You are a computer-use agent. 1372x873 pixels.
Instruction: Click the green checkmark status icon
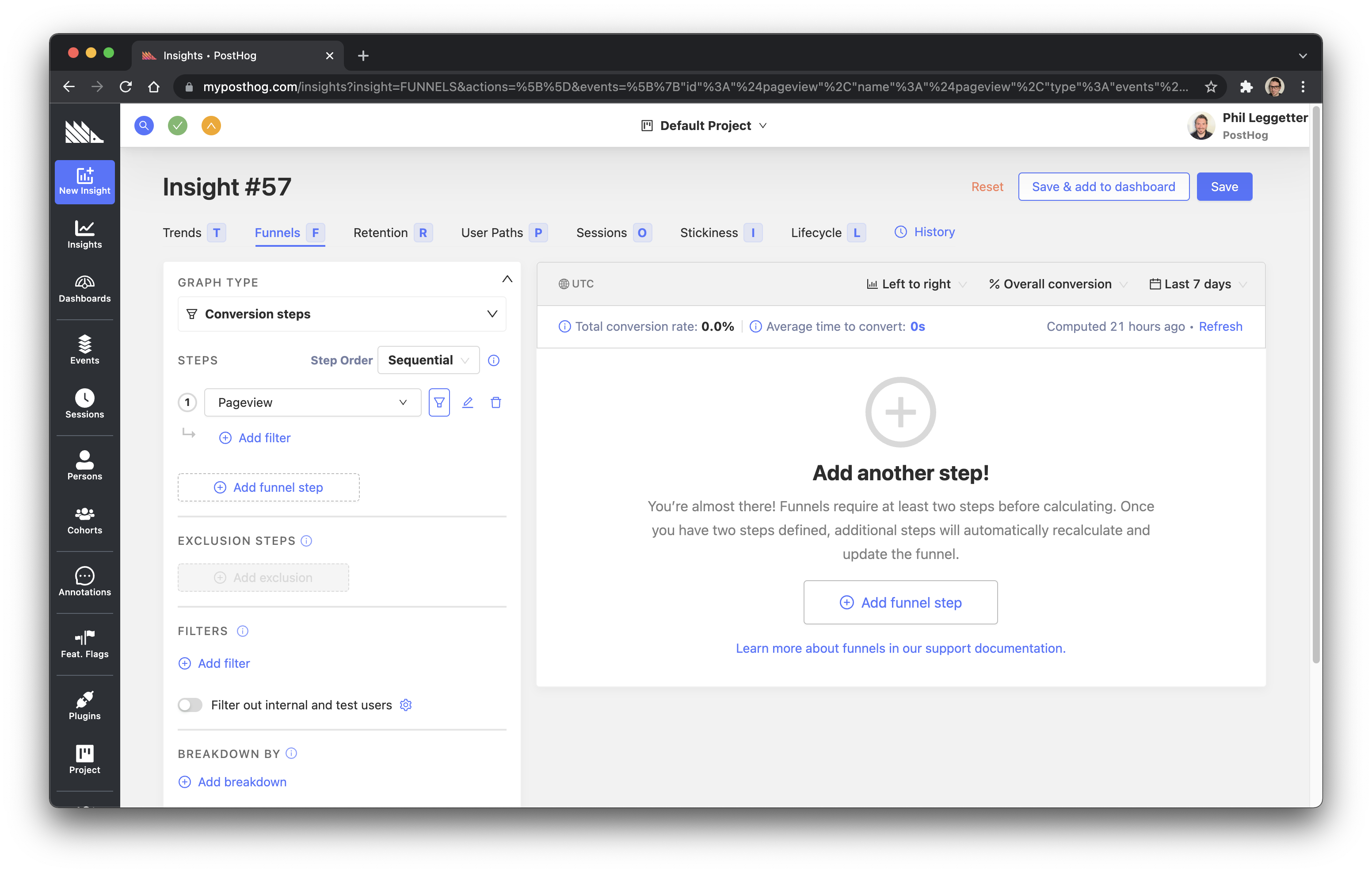click(x=178, y=126)
